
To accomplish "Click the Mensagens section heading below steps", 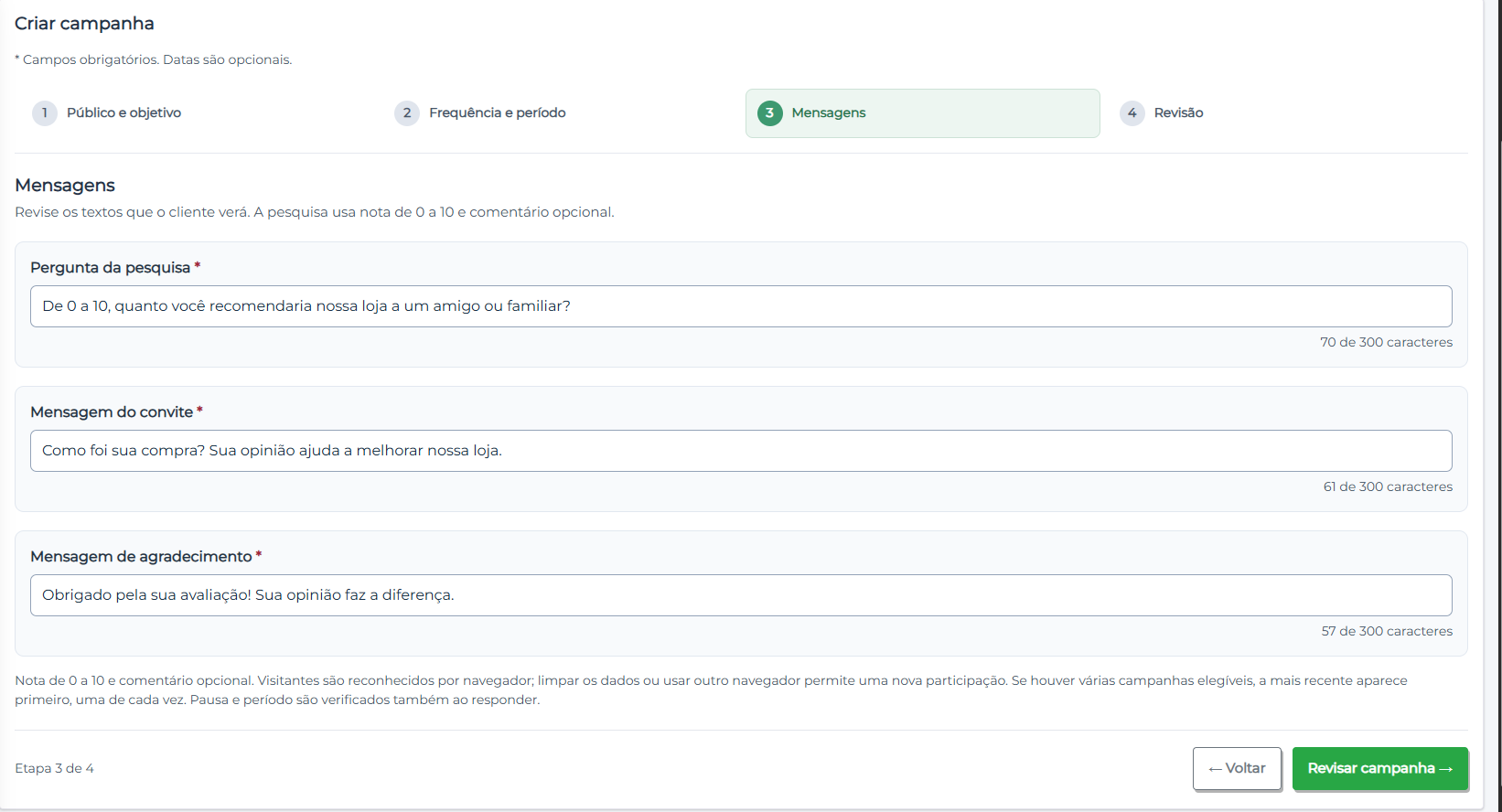I will coord(65,186).
